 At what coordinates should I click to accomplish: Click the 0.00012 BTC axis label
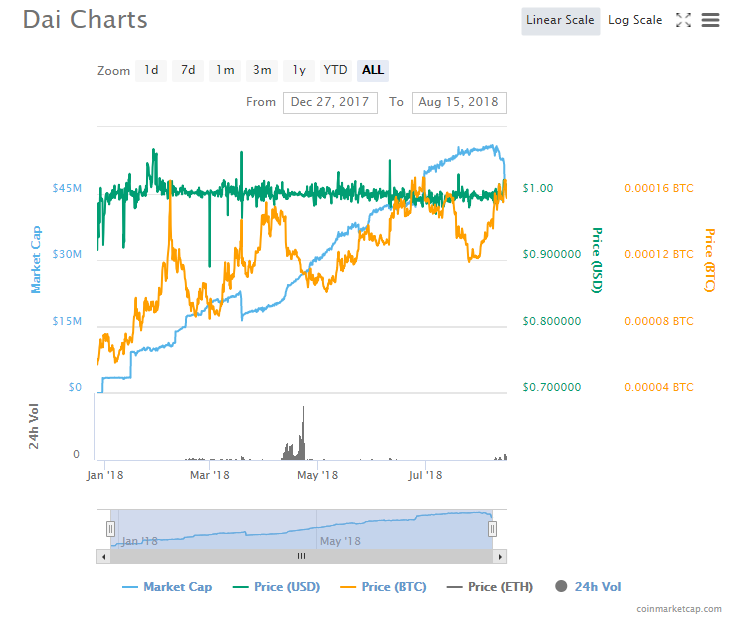coord(659,254)
